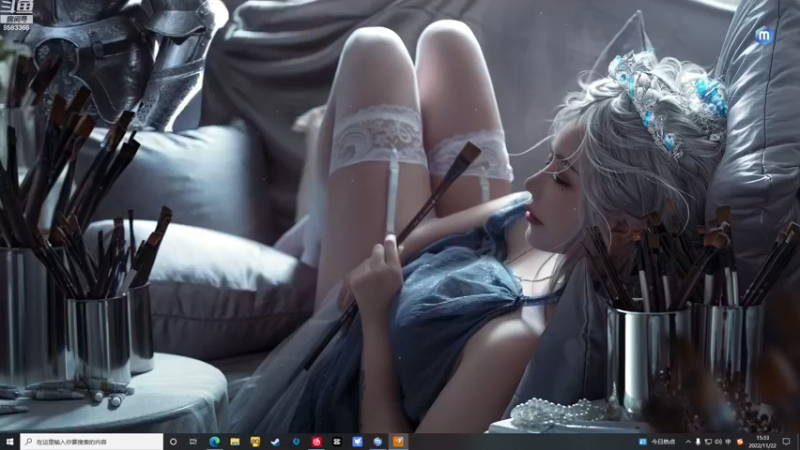Open File Explorer from taskbar

(x=235, y=441)
